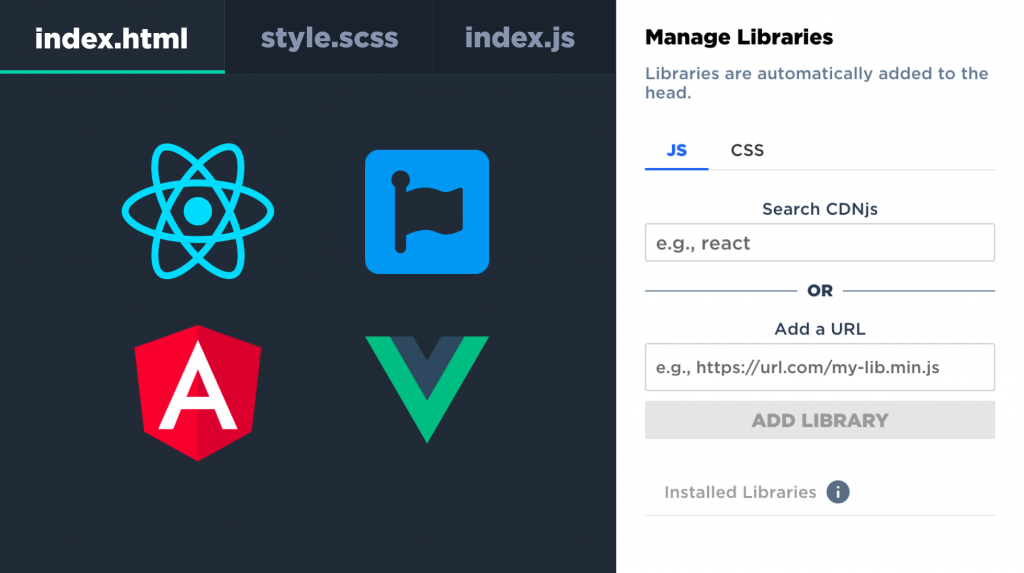The image size is (1024, 573).
Task: Select the CSS libraries tab
Action: [x=747, y=150]
